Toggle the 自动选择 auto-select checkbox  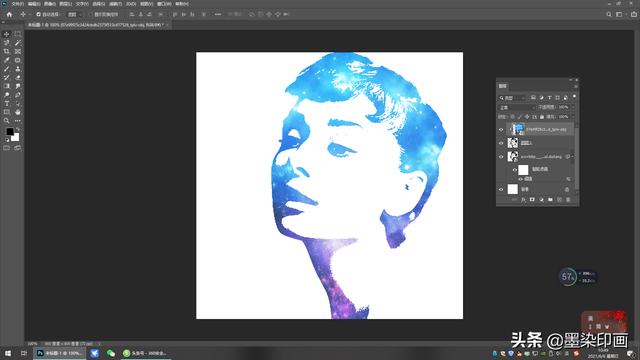click(38, 14)
